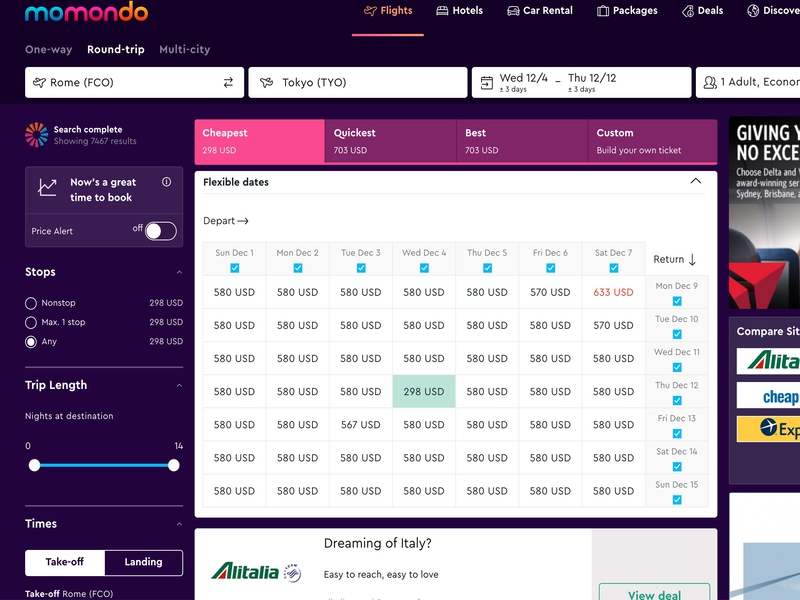Select the Max. 1 stop radio button
This screenshot has width=800, height=600.
31,322
